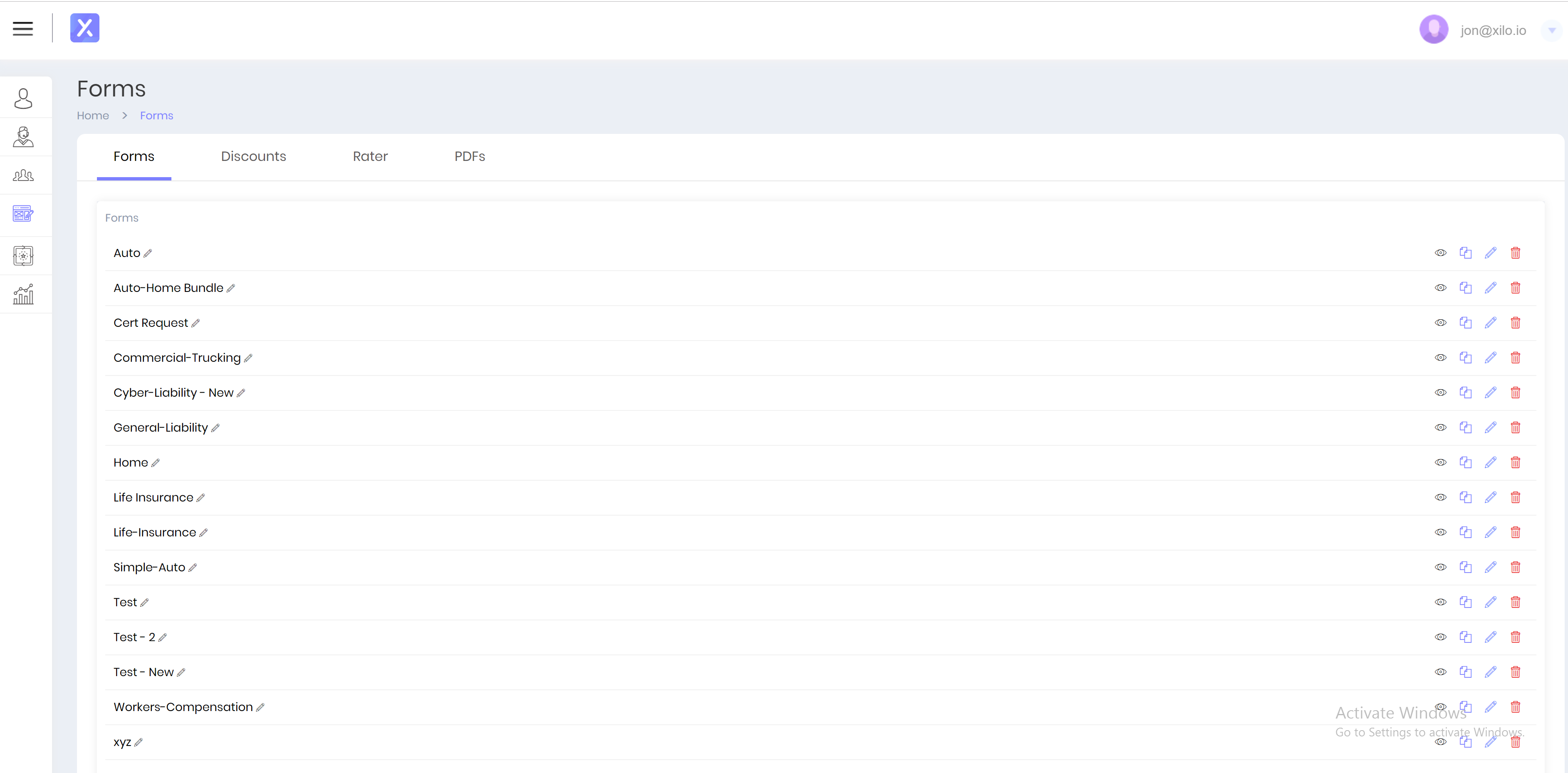Preview the Commercial-Trucking form
This screenshot has width=1568, height=773.
pos(1440,358)
